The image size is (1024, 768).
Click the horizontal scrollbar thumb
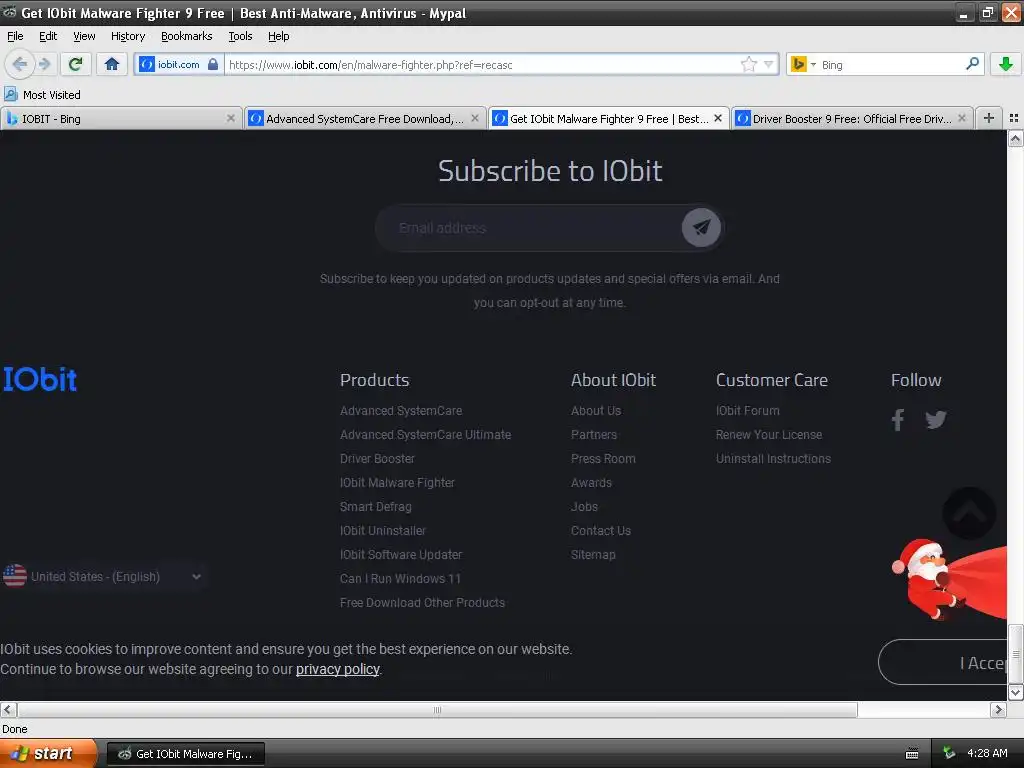[x=437, y=710]
